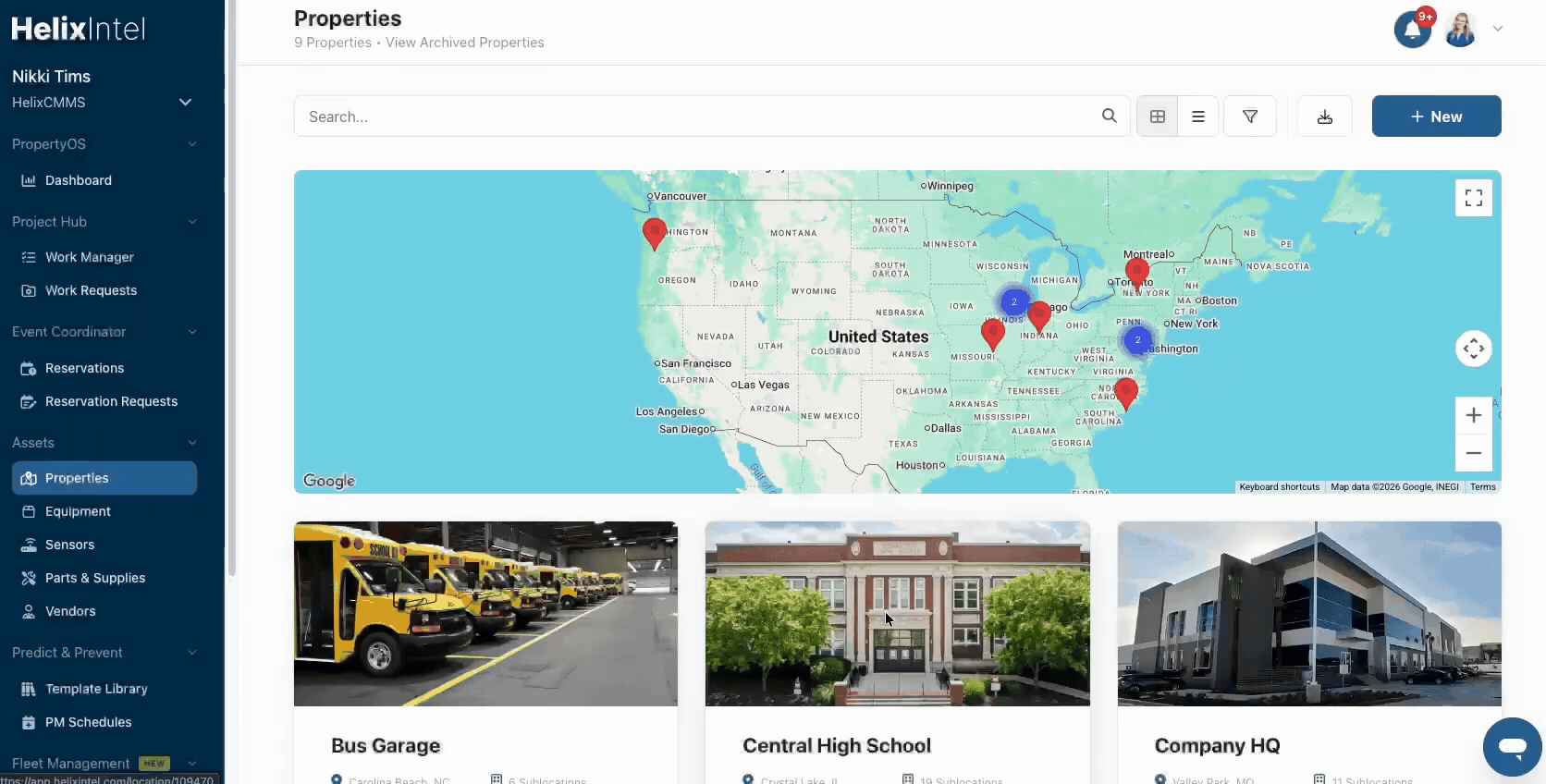This screenshot has width=1546, height=784.
Task: Open the Washington DC cluster marker
Action: (x=1138, y=339)
